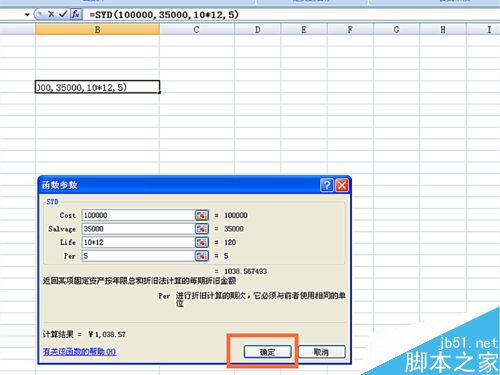Click into the Cost input field

click(138, 215)
